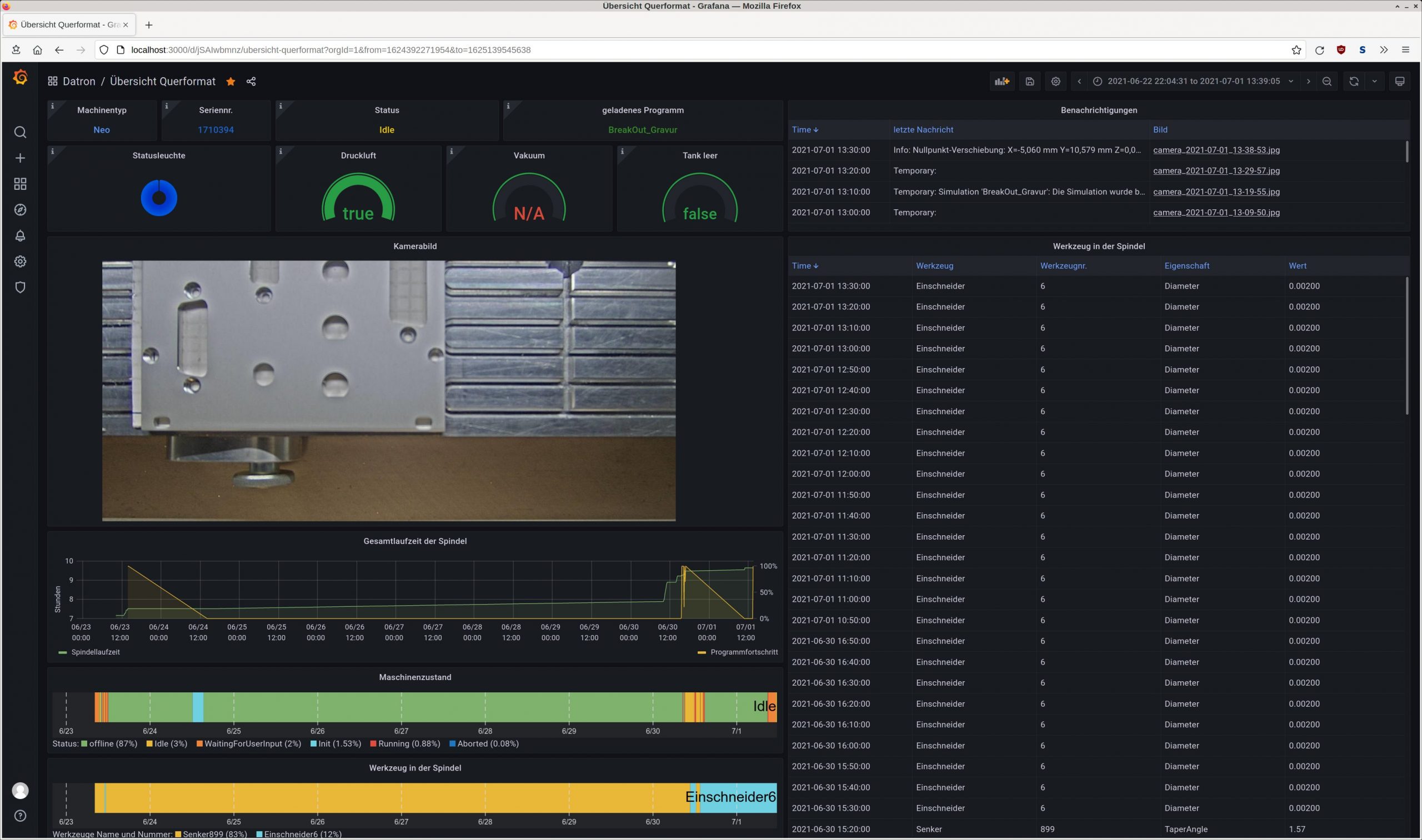
Task: Click the Firefox address bar URL
Action: click(331, 50)
